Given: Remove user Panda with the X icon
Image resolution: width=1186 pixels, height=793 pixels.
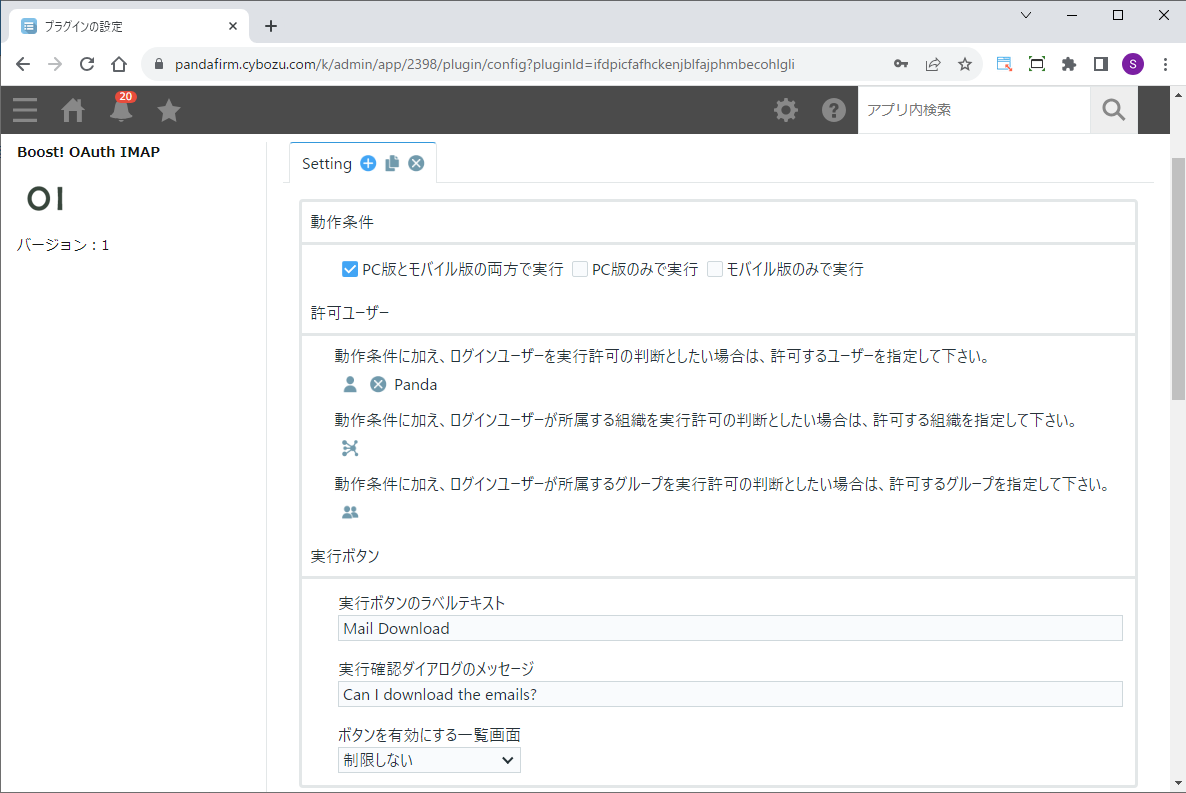Looking at the screenshot, I should 378,384.
